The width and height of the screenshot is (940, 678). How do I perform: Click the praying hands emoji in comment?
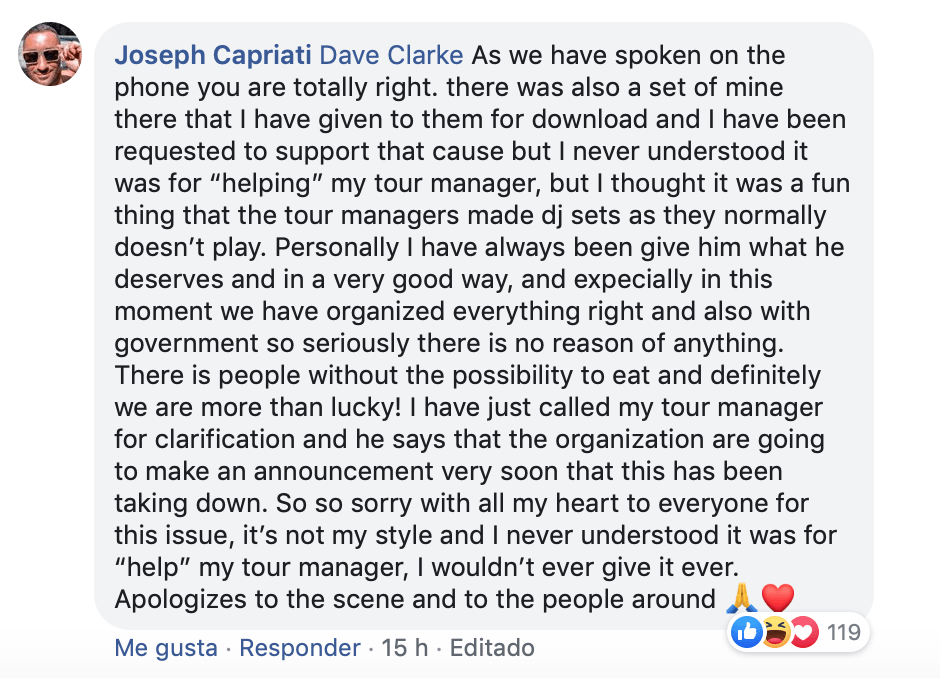pos(740,599)
